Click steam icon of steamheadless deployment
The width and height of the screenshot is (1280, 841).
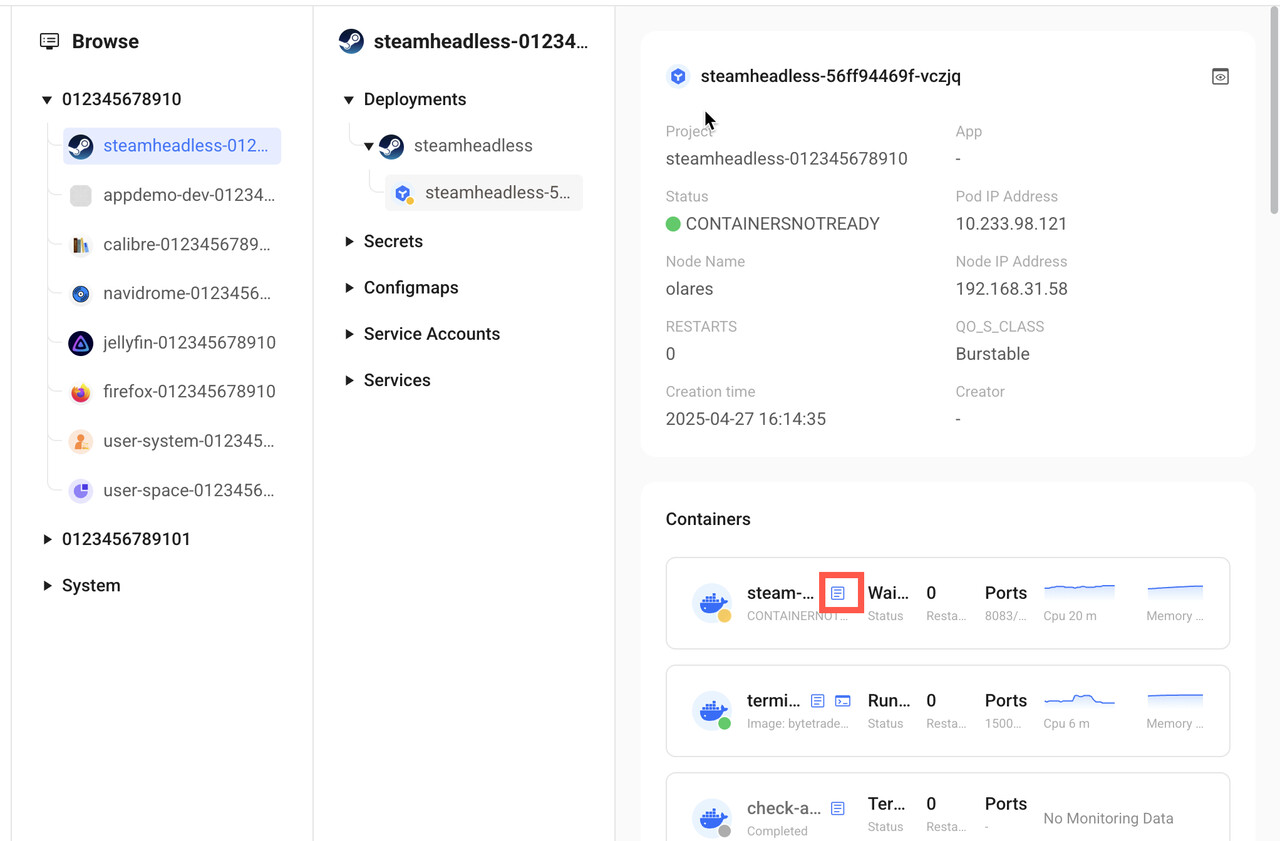[x=391, y=146]
